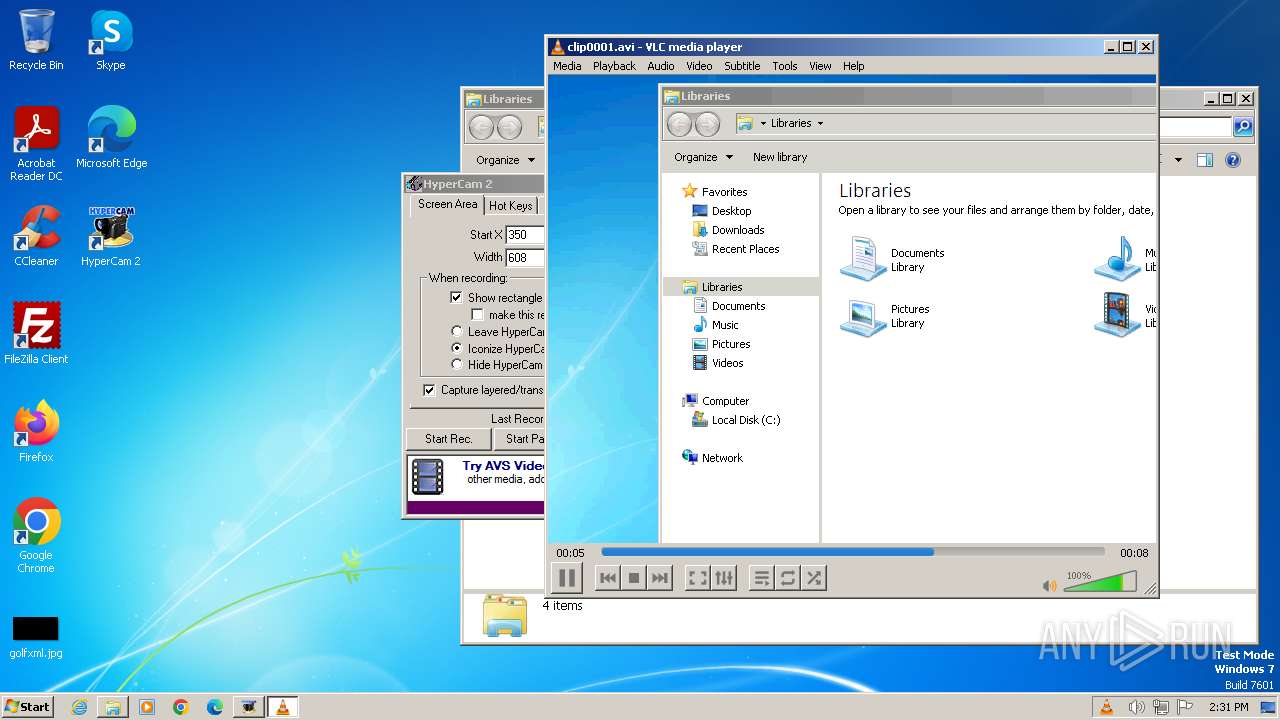Select Hide HyperCam radio option

(457, 365)
